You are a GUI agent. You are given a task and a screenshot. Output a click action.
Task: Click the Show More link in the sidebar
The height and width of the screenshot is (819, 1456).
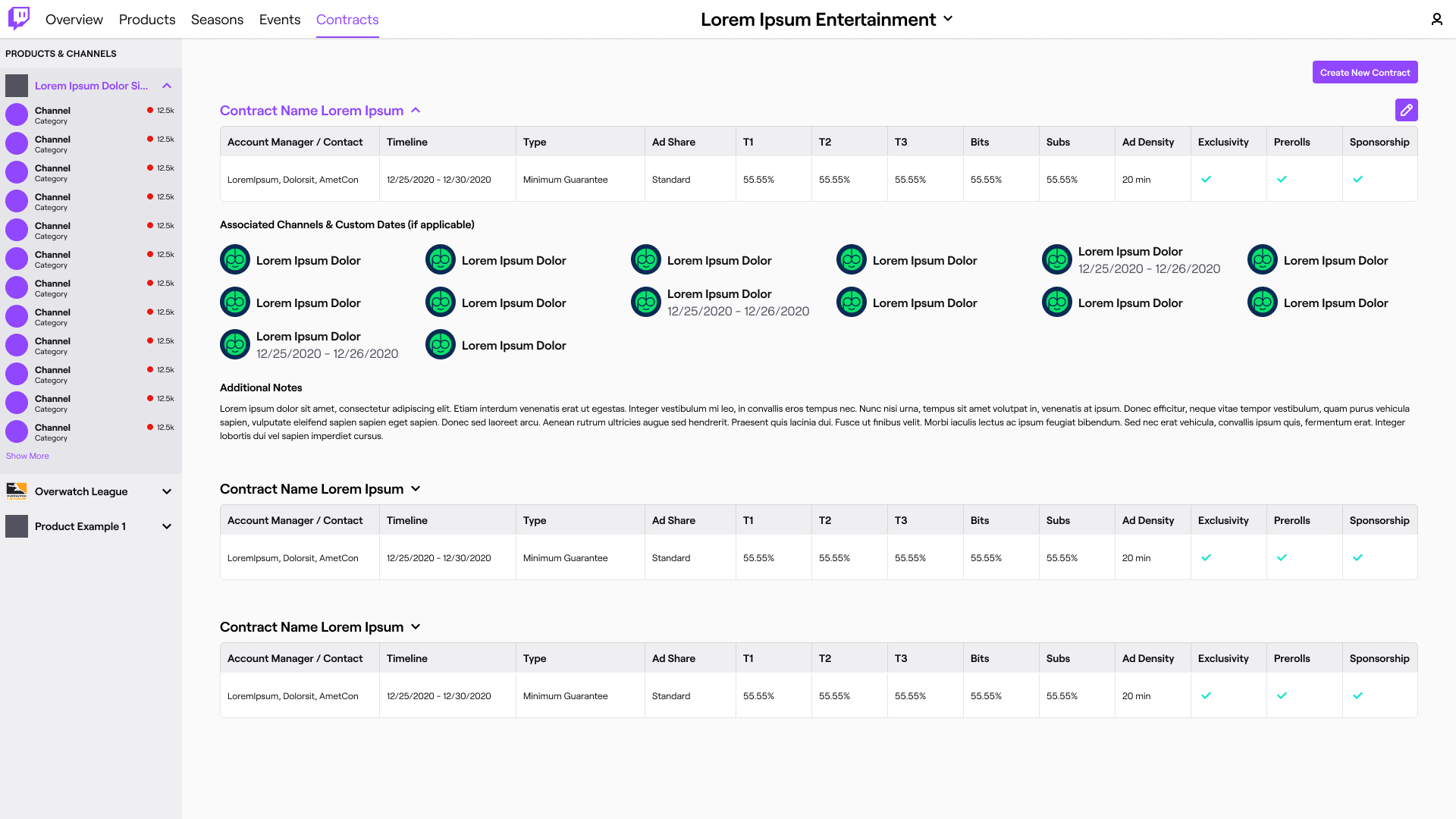point(27,455)
